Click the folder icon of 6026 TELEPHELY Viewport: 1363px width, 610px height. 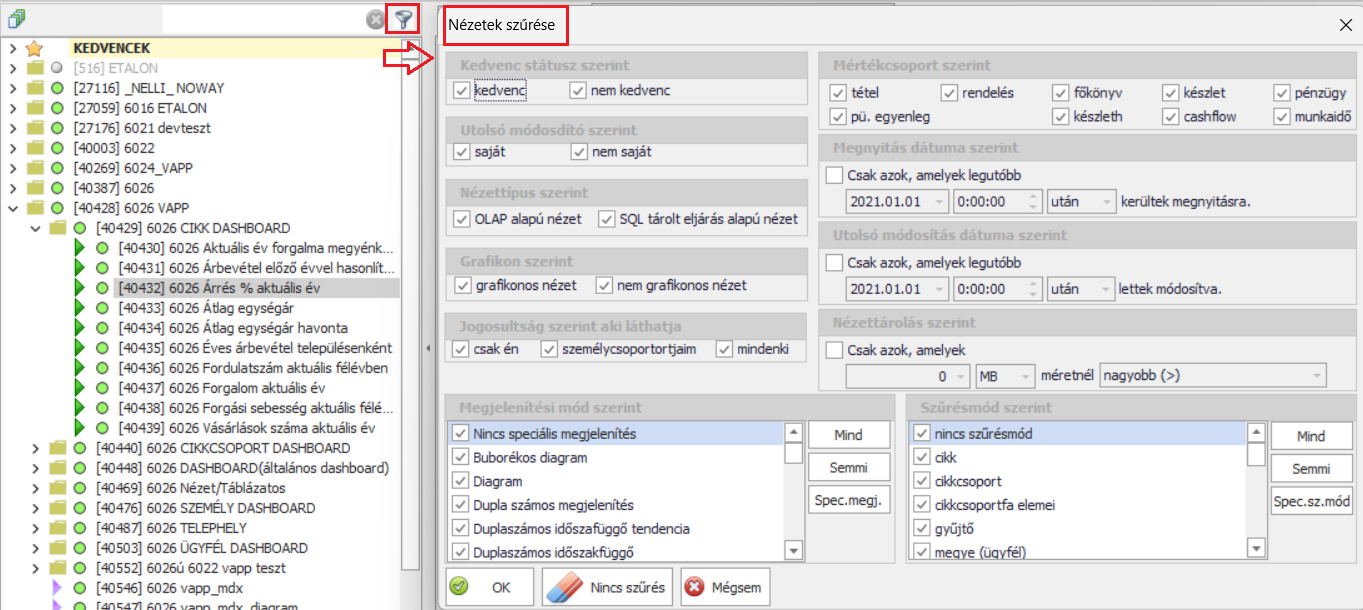[x=58, y=528]
